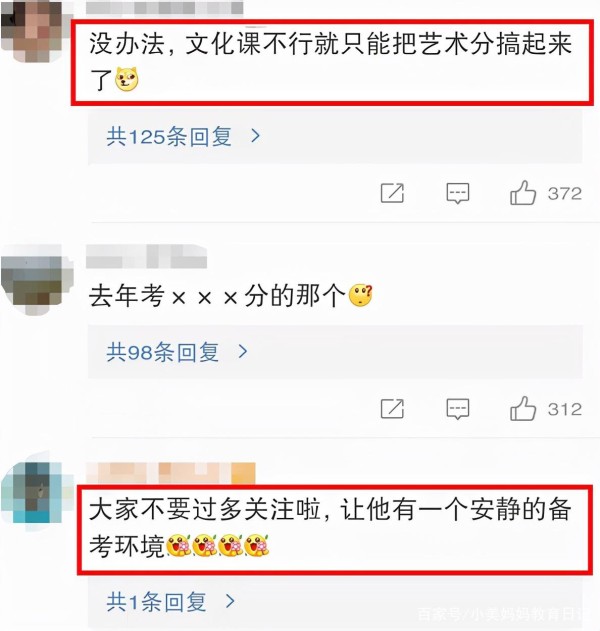Expand 共125条回复 replies chevron
This screenshot has width=600, height=631.
pyautogui.click(x=255, y=136)
